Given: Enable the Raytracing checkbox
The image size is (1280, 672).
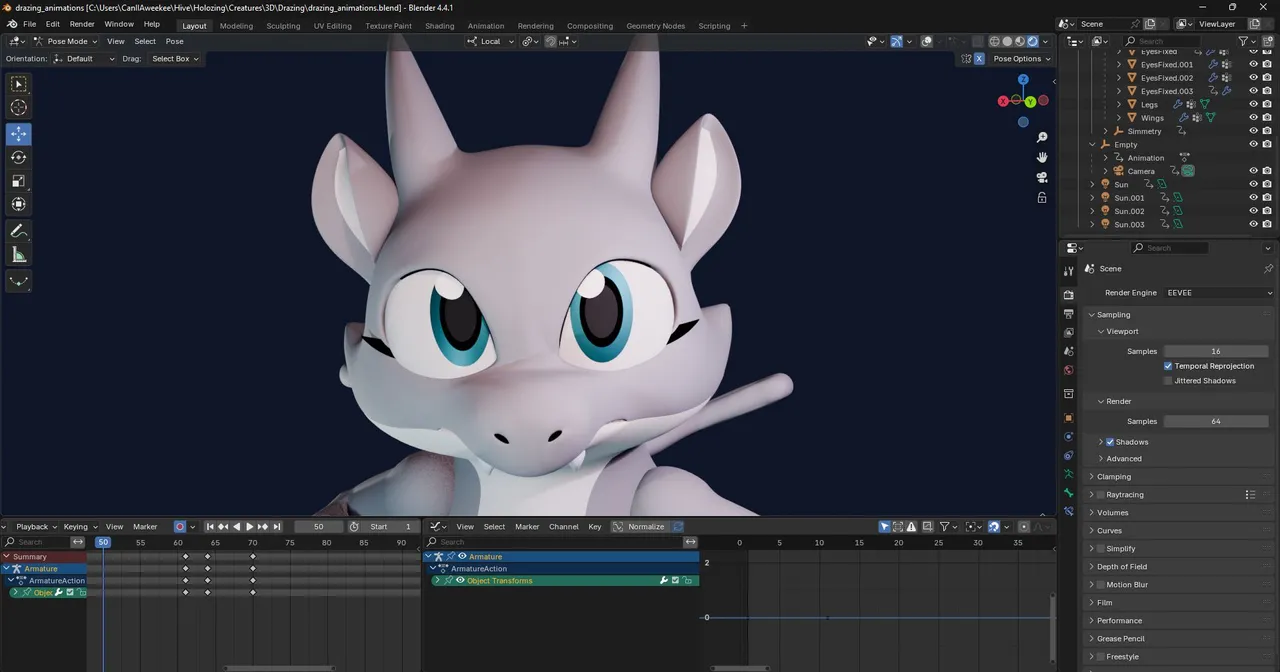Looking at the screenshot, I should 1101,495.
